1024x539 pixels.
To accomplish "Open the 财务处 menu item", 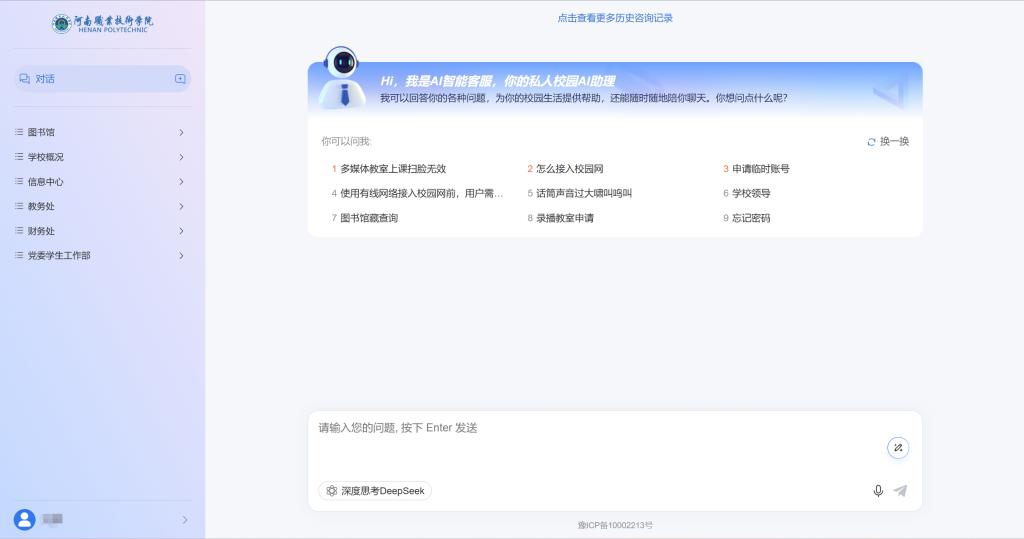I will point(102,231).
